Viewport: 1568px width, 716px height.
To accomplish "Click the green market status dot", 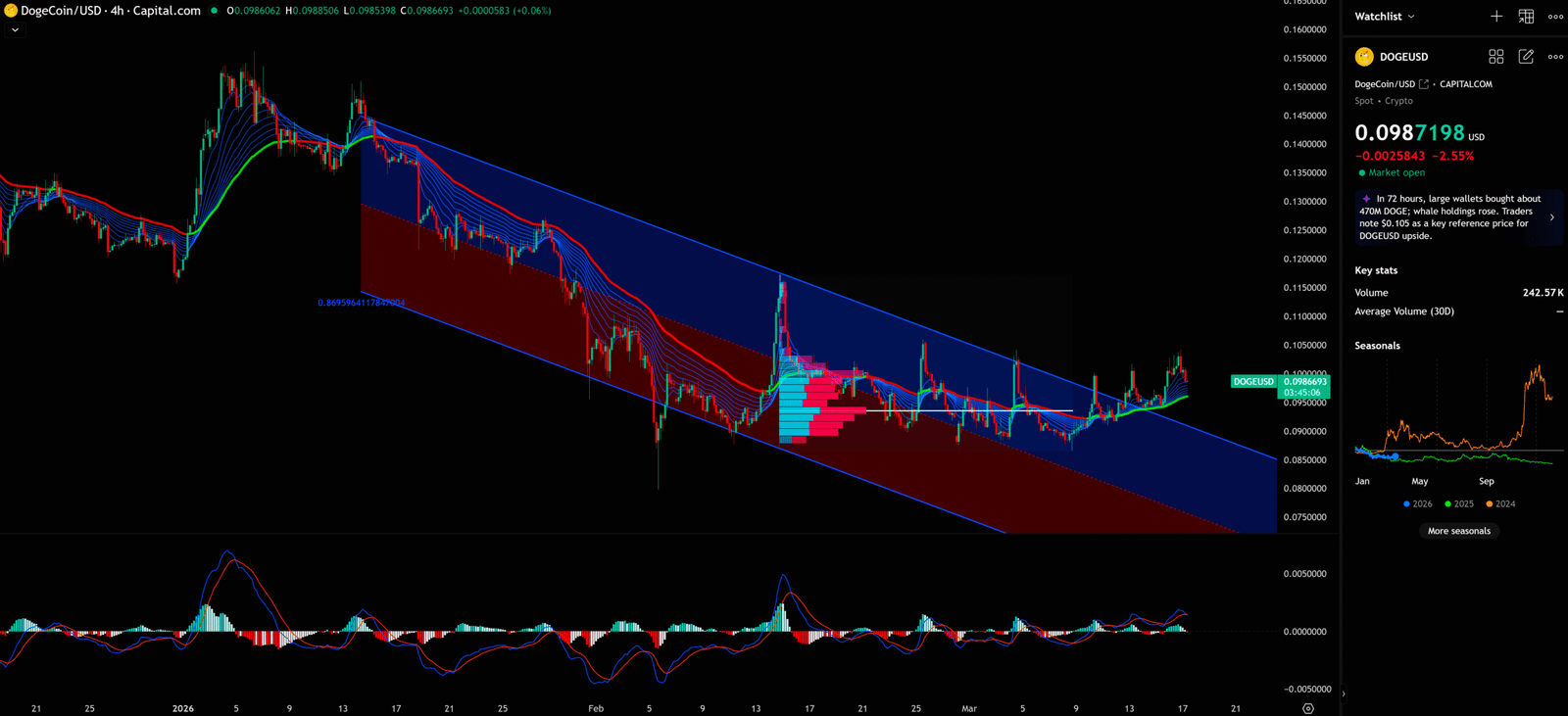I will (1361, 173).
